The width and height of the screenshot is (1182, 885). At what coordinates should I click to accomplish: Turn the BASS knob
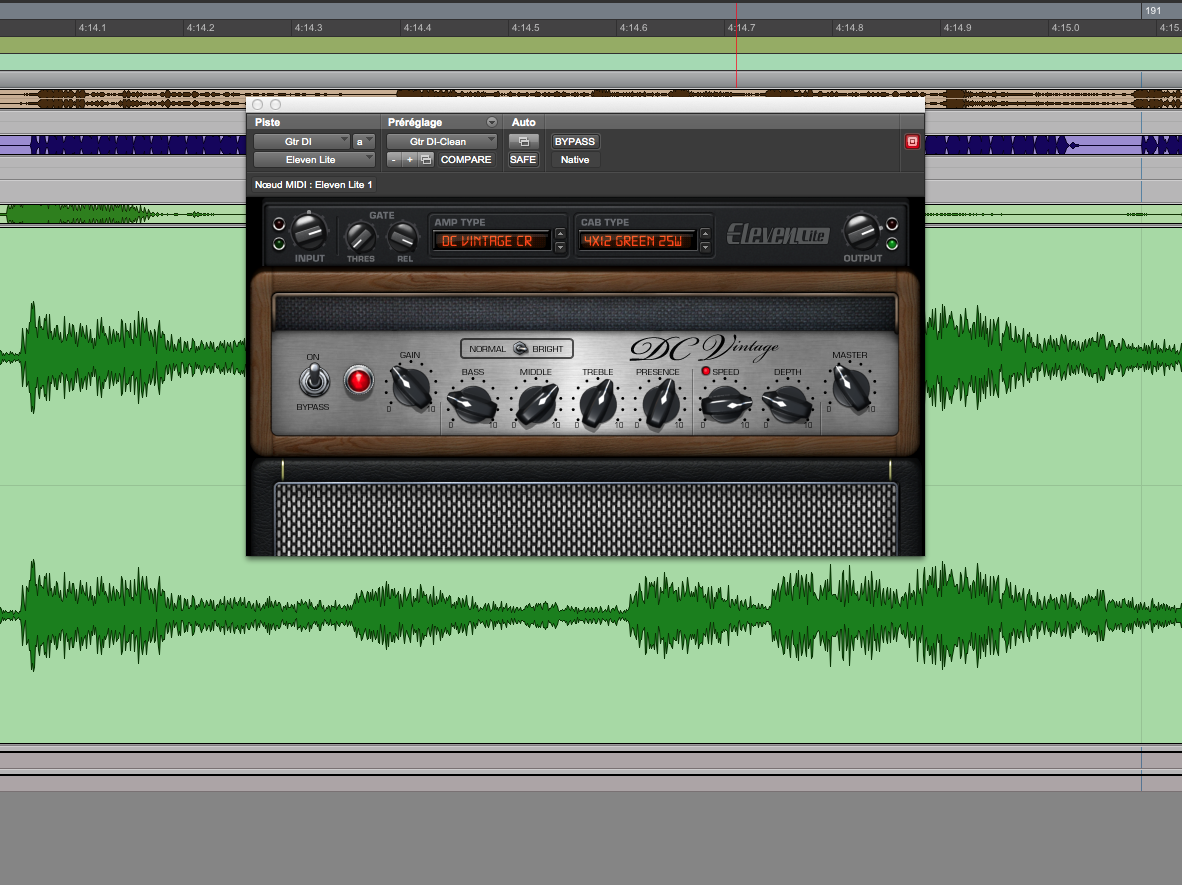click(x=473, y=404)
